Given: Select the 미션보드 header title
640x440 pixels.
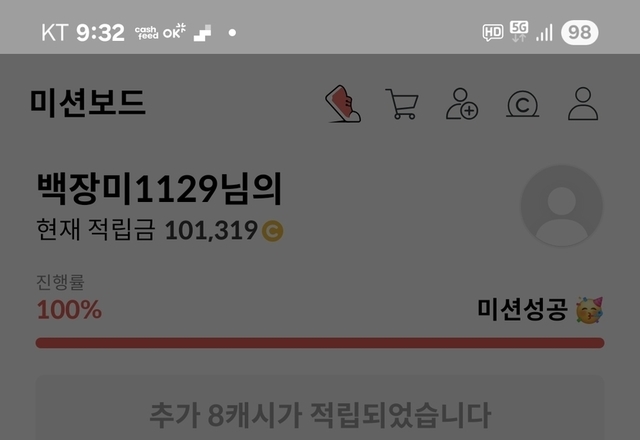Looking at the screenshot, I should [x=87, y=103].
